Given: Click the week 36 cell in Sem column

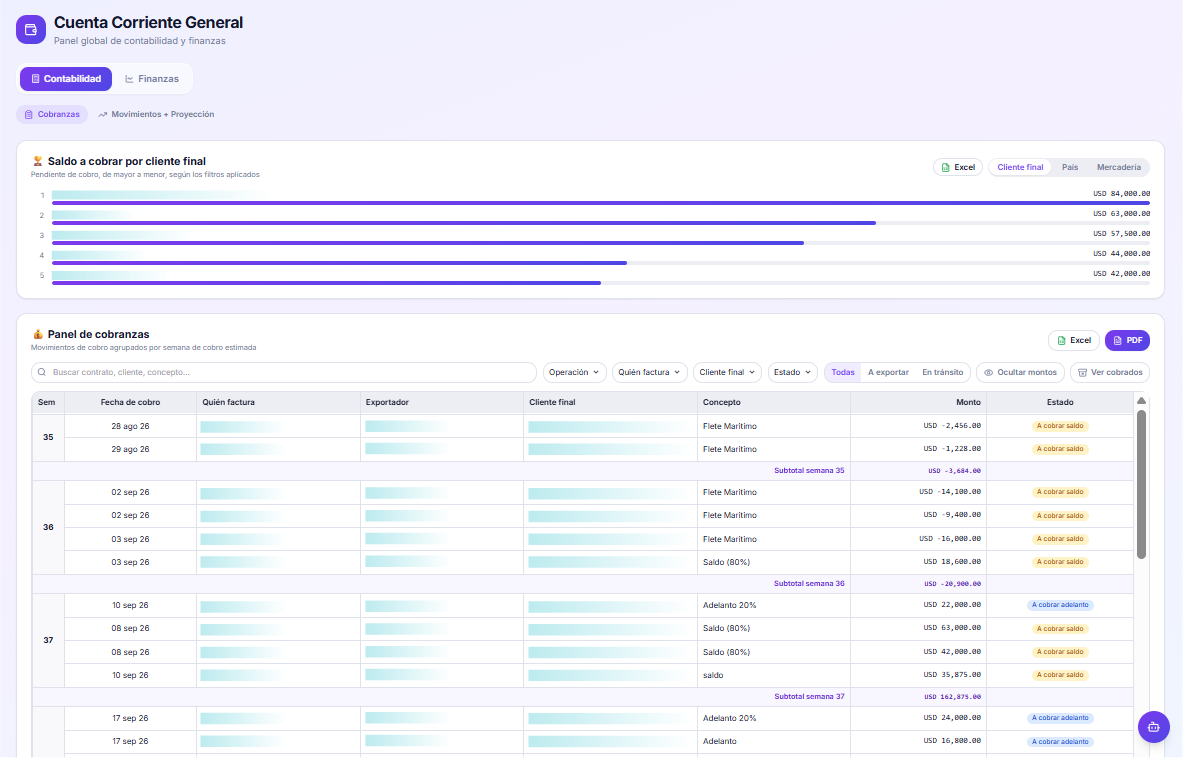Looking at the screenshot, I should pyautogui.click(x=48, y=527).
